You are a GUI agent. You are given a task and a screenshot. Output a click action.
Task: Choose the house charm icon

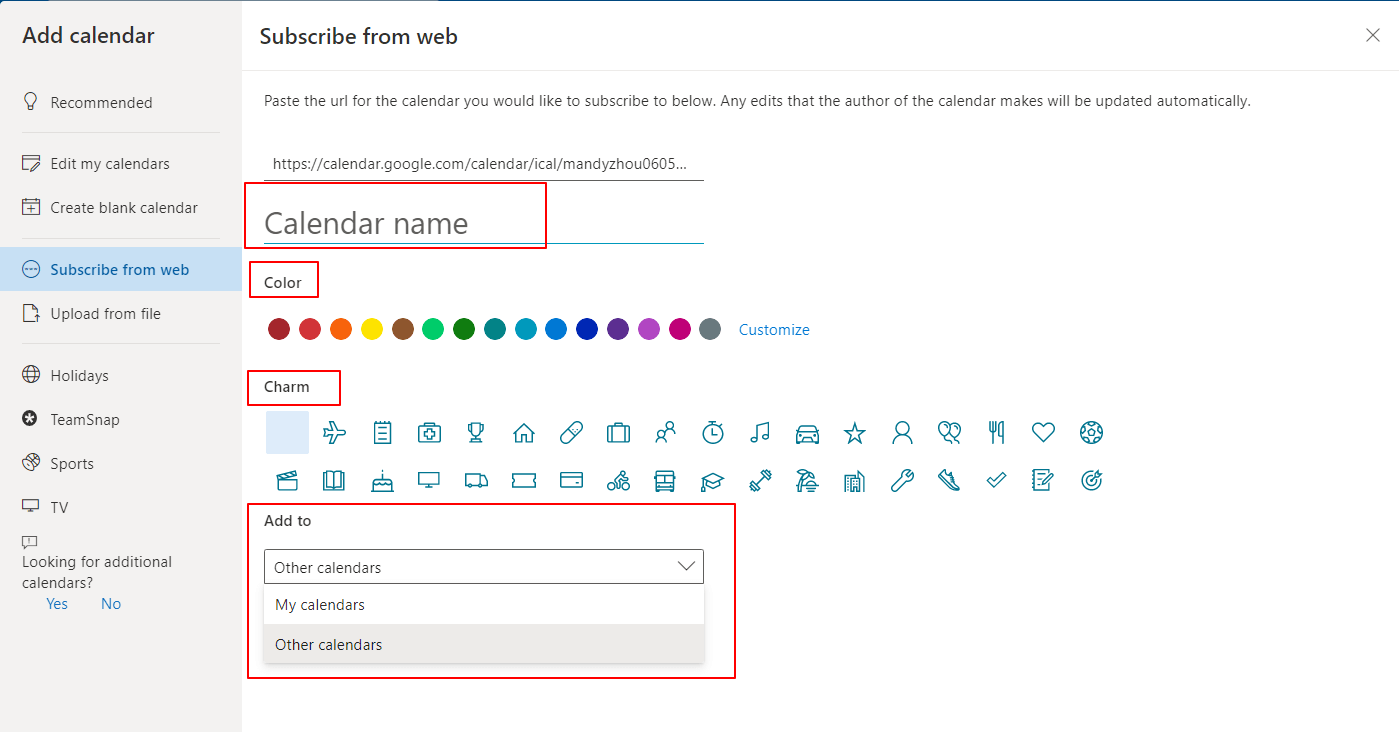524,433
